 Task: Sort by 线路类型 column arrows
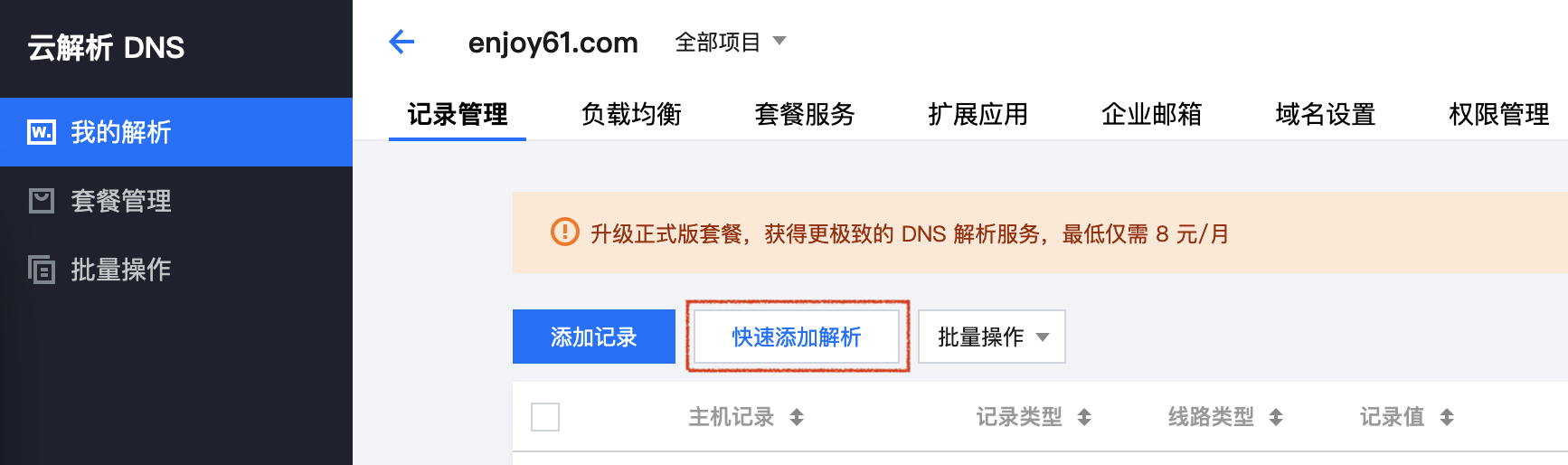tap(1276, 417)
